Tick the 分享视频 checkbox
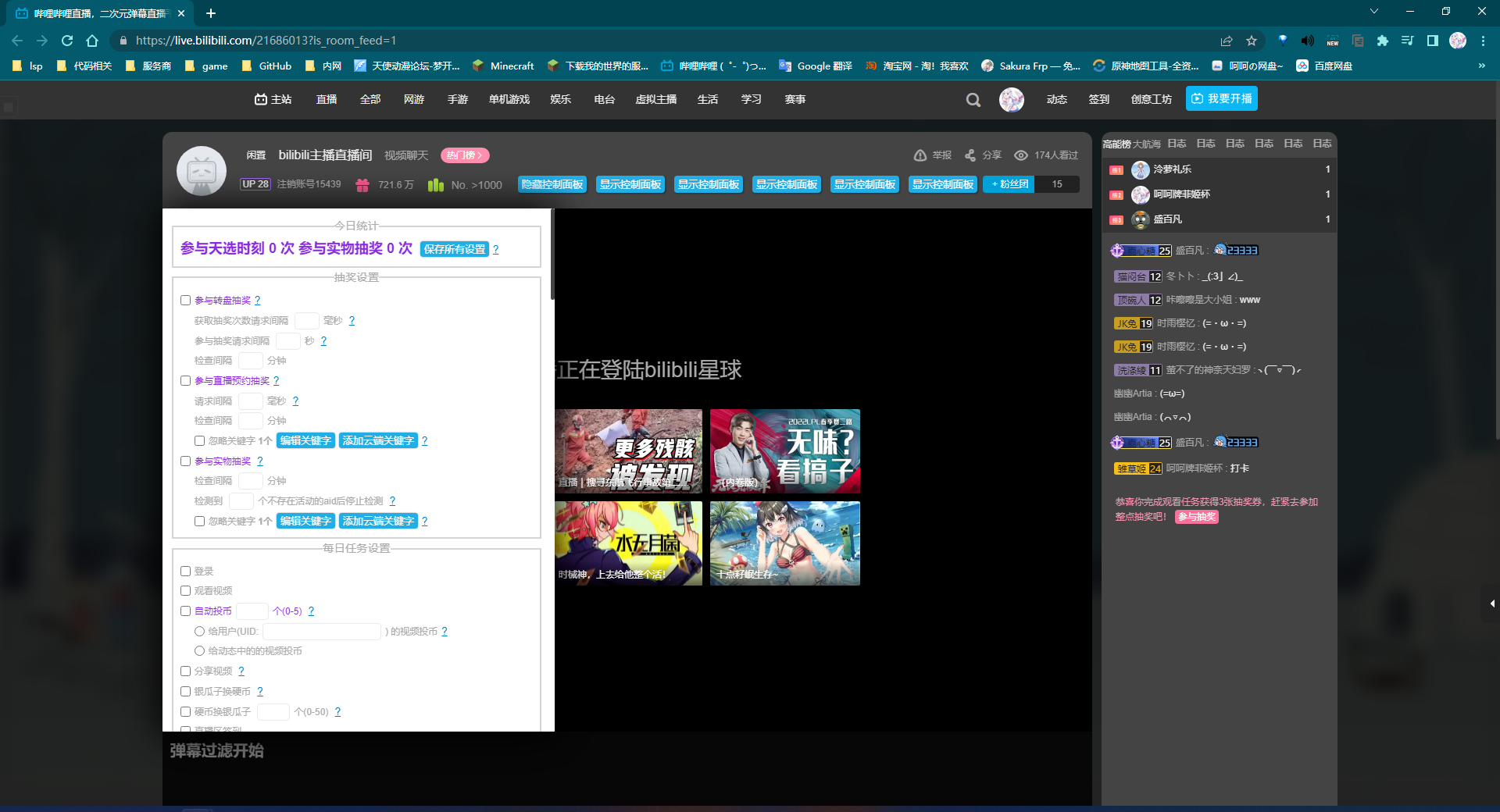The height and width of the screenshot is (812, 1500). 186,671
